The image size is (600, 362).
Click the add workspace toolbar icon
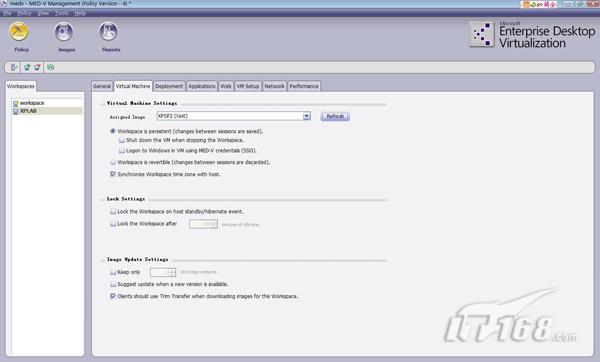(x=27, y=67)
